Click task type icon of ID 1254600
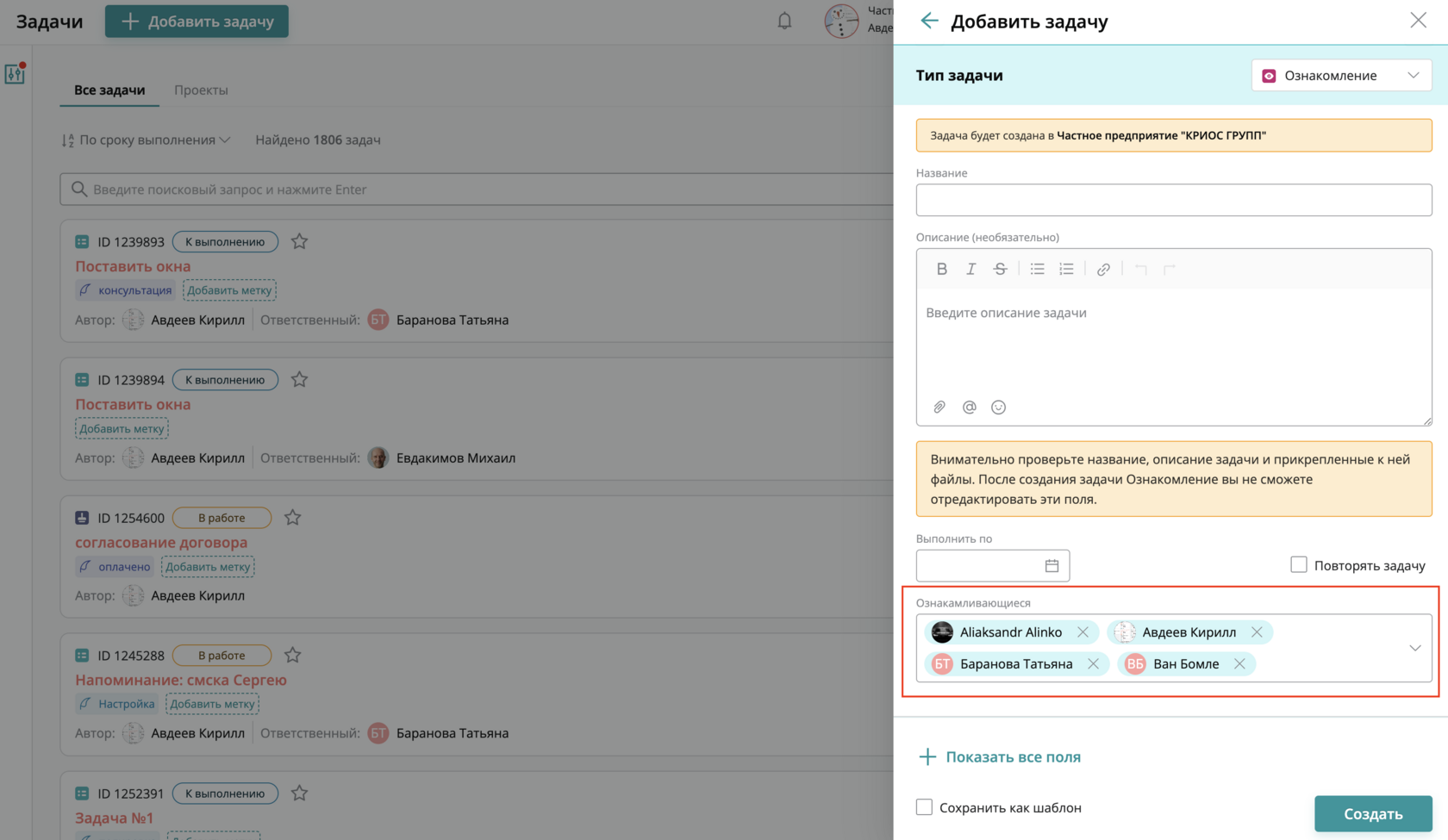Image resolution: width=1448 pixels, height=840 pixels. coord(82,518)
